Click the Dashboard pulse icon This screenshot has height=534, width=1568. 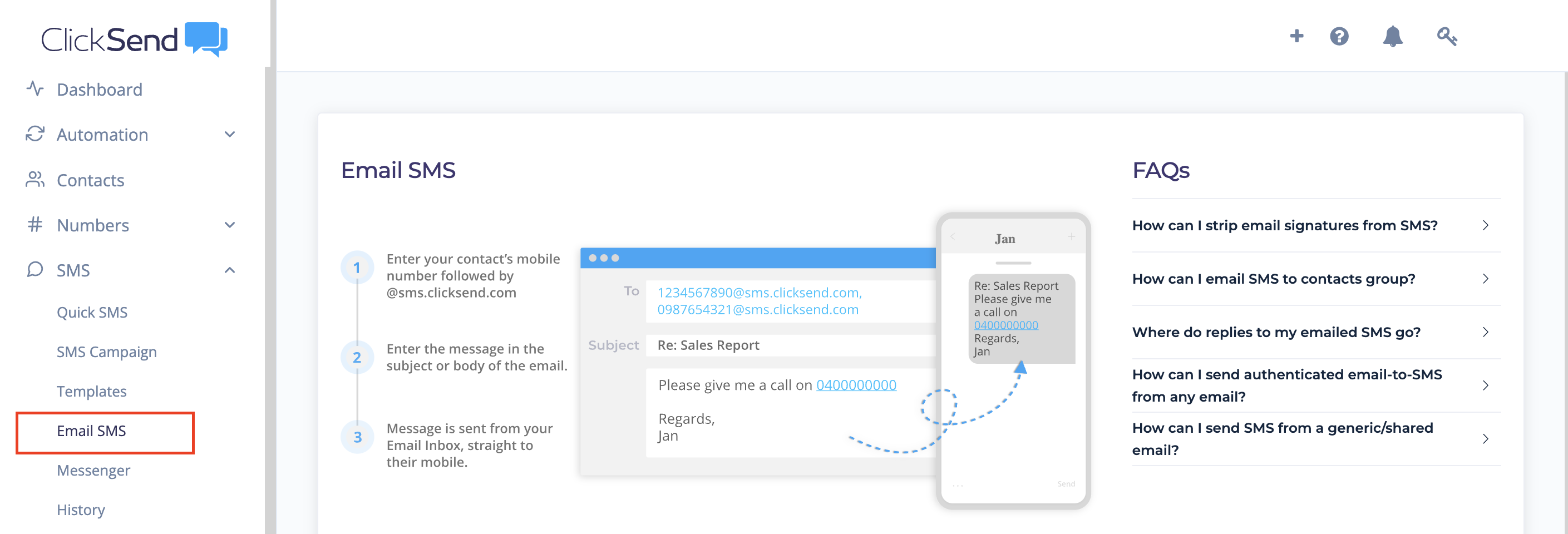pyautogui.click(x=34, y=89)
